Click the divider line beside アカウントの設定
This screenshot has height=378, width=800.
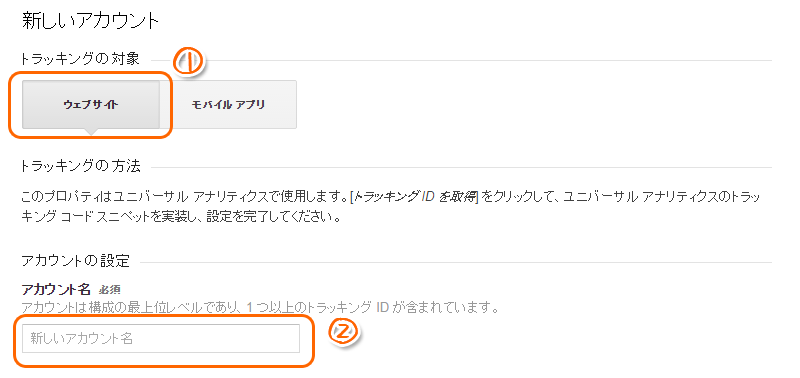456,263
